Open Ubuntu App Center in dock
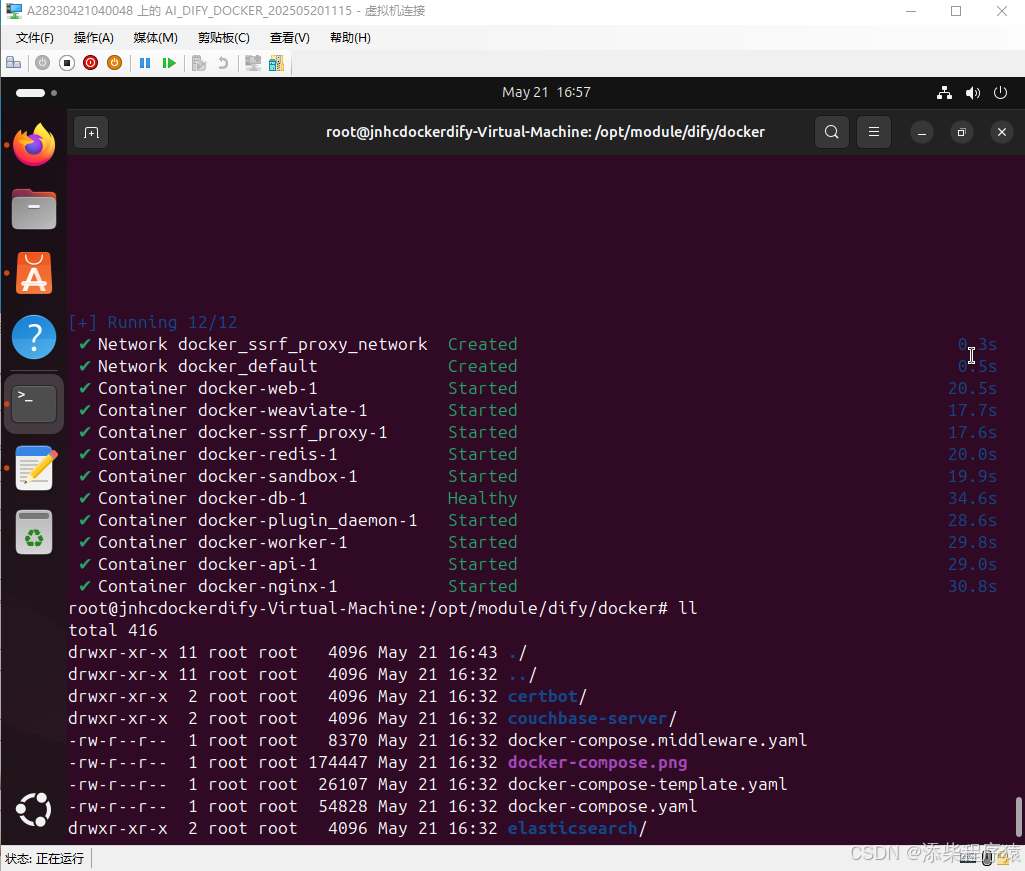This screenshot has height=871, width=1025. 34,273
